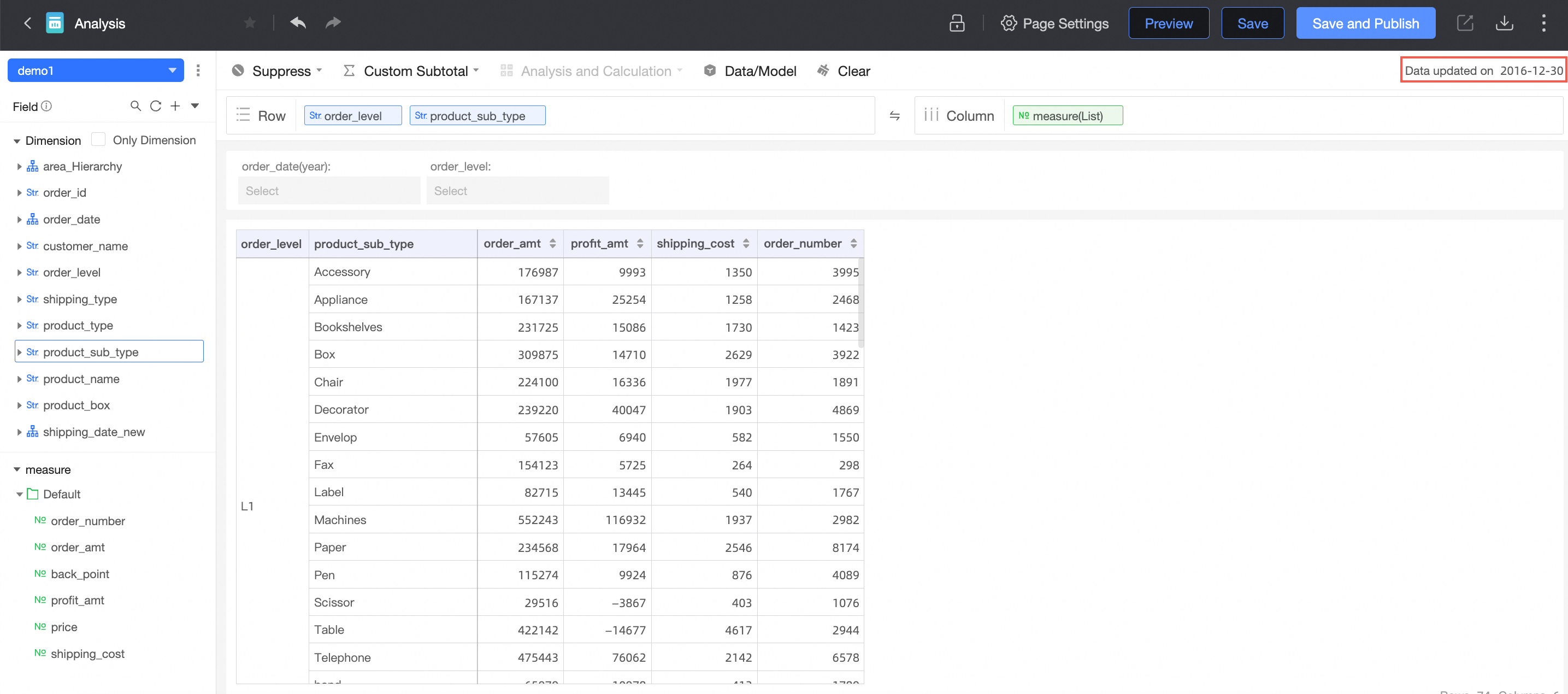
Task: Click the search fields magnifier icon
Action: pos(135,106)
